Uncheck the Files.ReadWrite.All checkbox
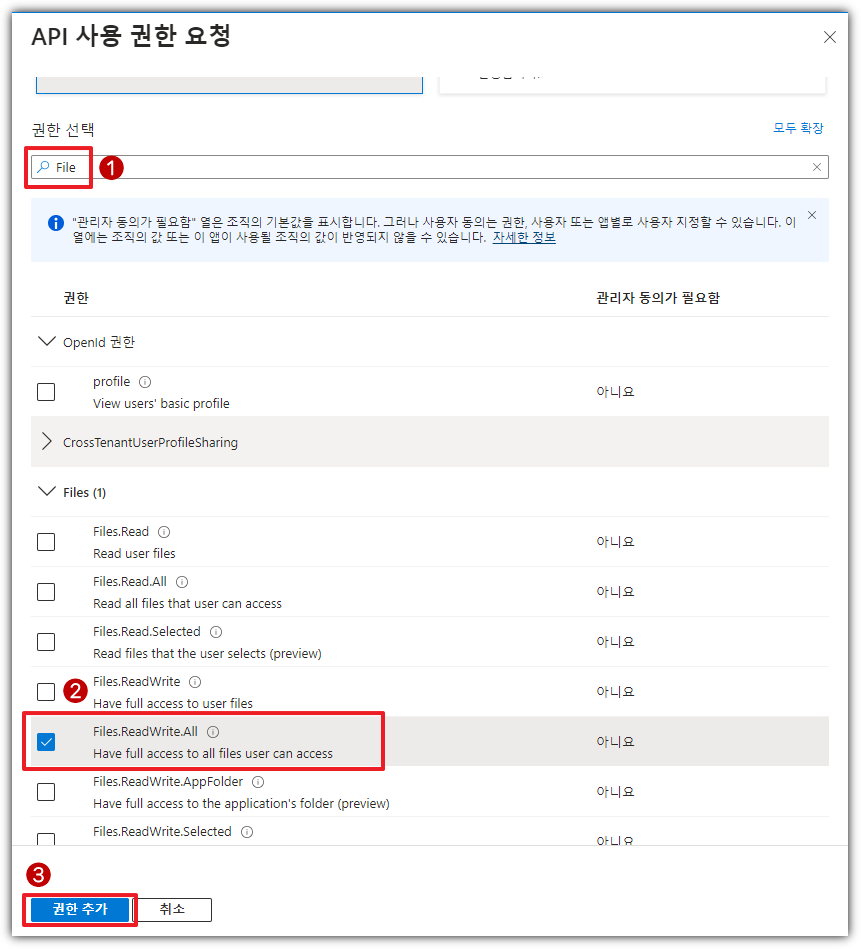 (x=46, y=742)
